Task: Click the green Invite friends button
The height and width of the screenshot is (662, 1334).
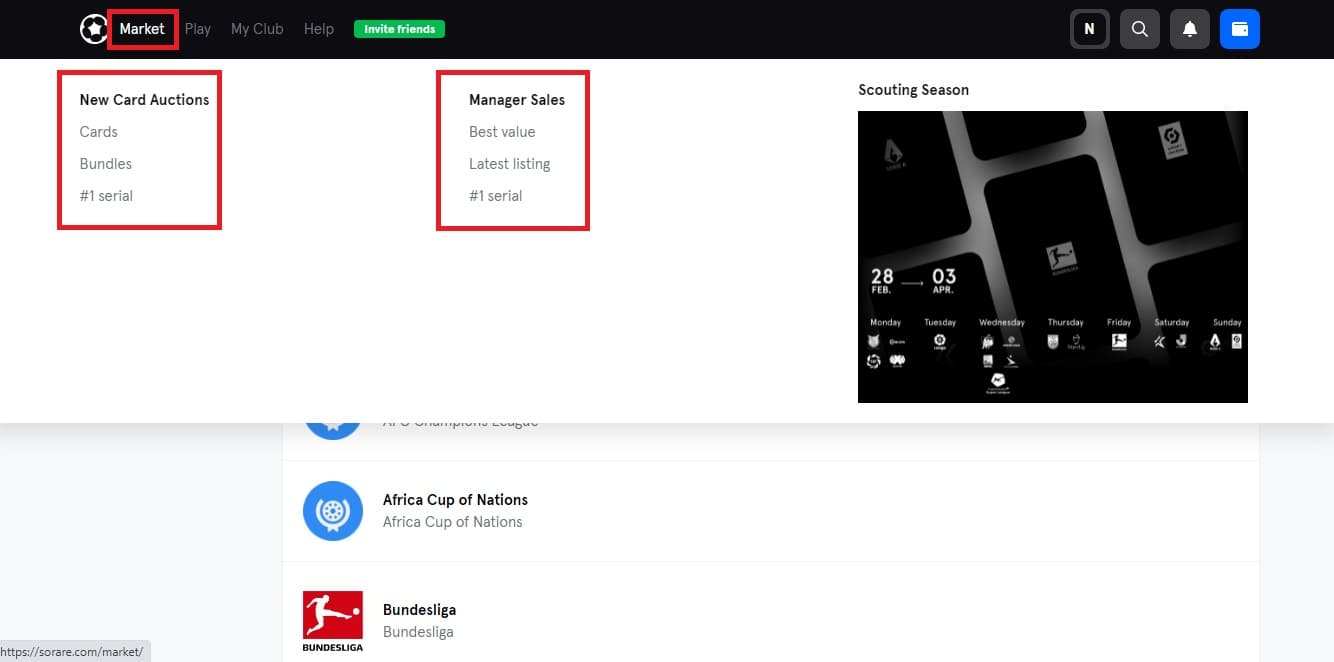Action: coord(399,29)
